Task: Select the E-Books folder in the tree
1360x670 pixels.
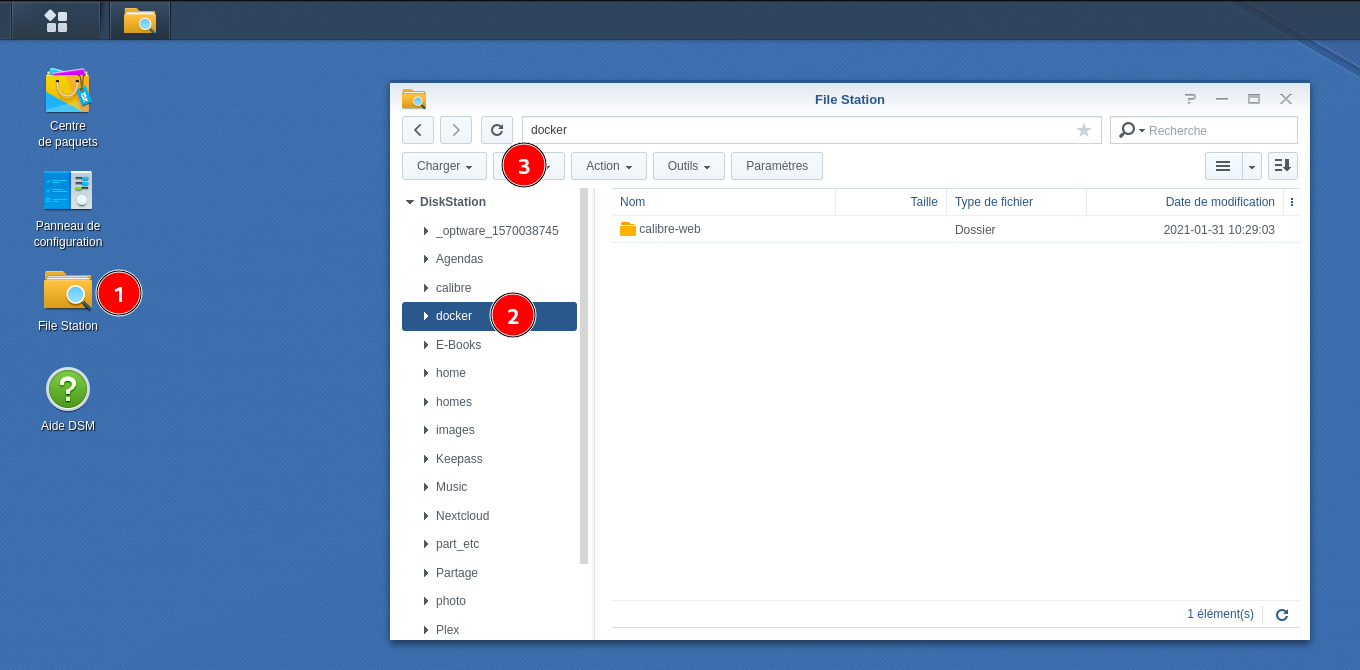Action: (x=458, y=345)
